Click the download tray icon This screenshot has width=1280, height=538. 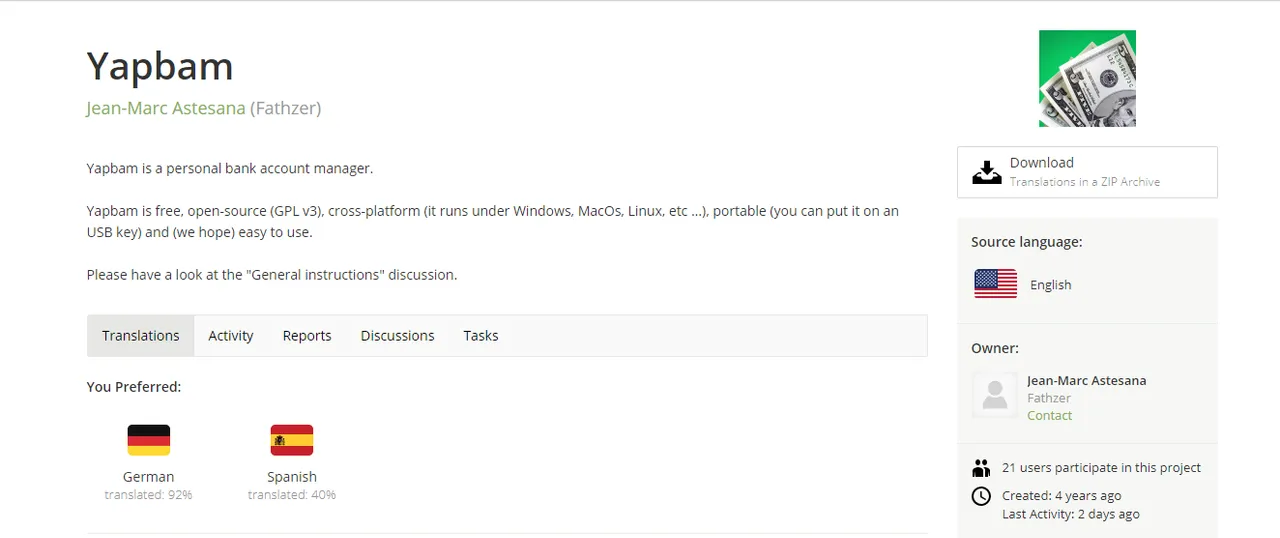coord(987,172)
